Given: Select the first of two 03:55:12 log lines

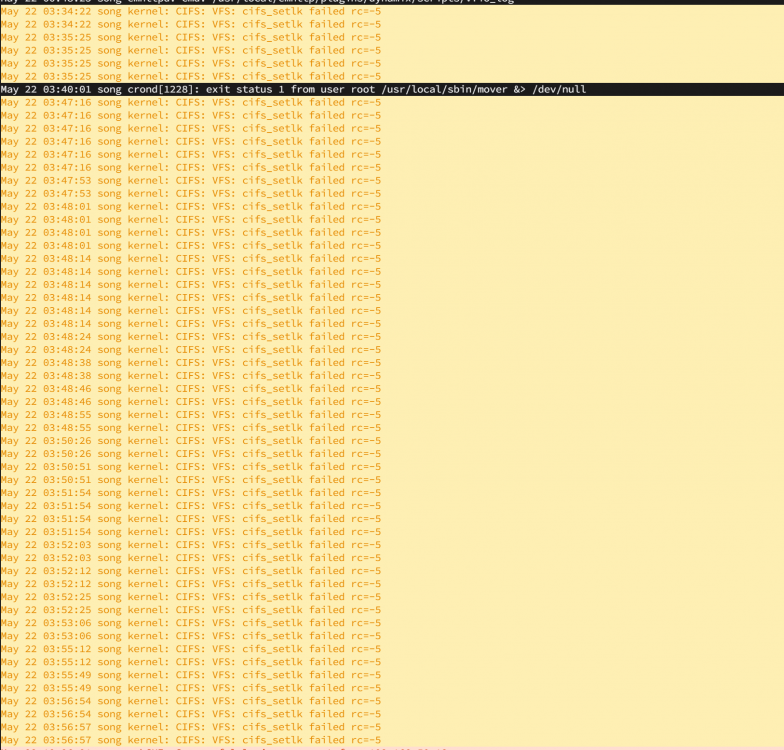Looking at the screenshot, I should pos(392,648).
